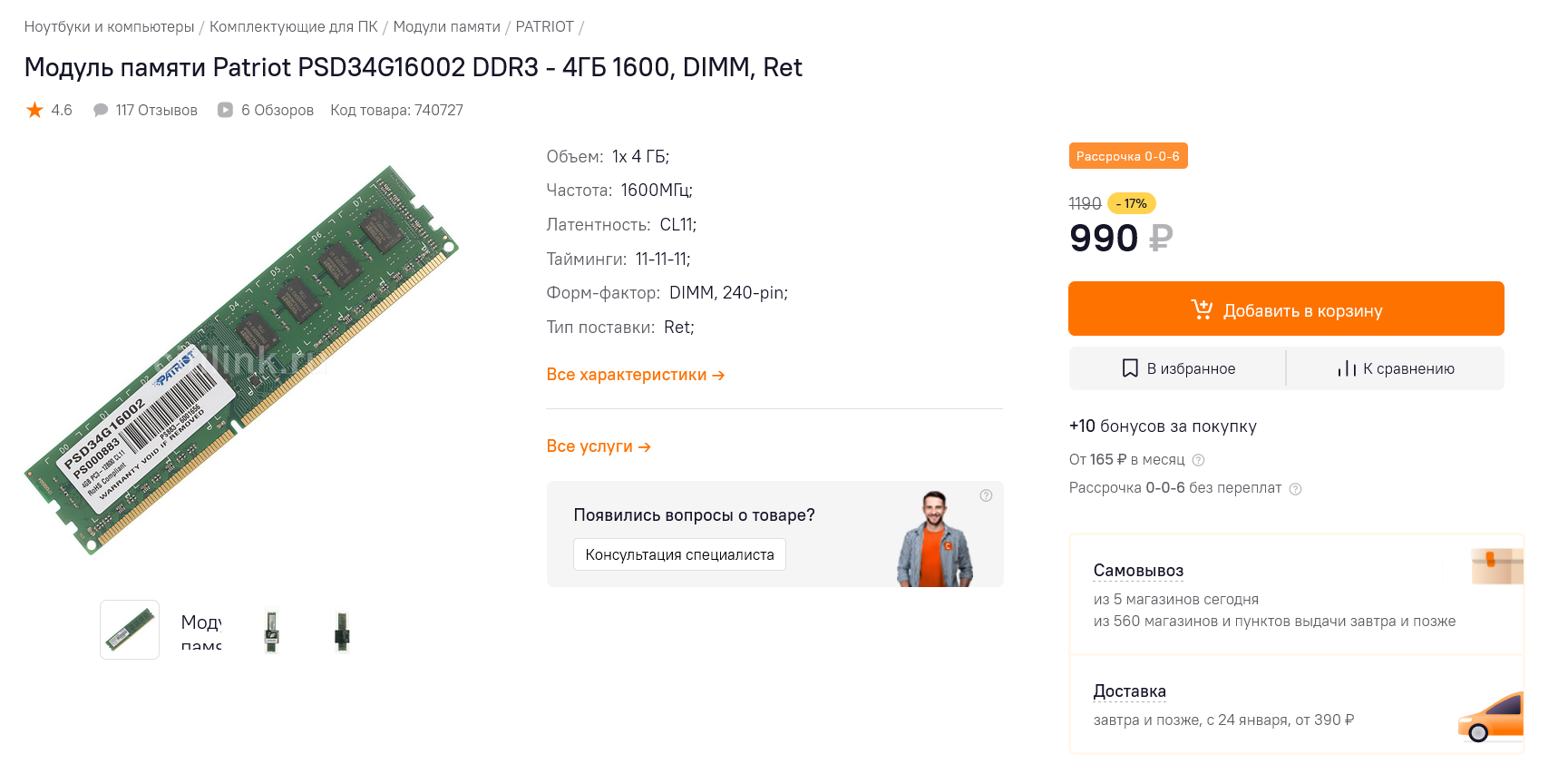Open PATRIOT brand breadcrumb
Image resolution: width=1568 pixels, height=774 pixels.
544,27
